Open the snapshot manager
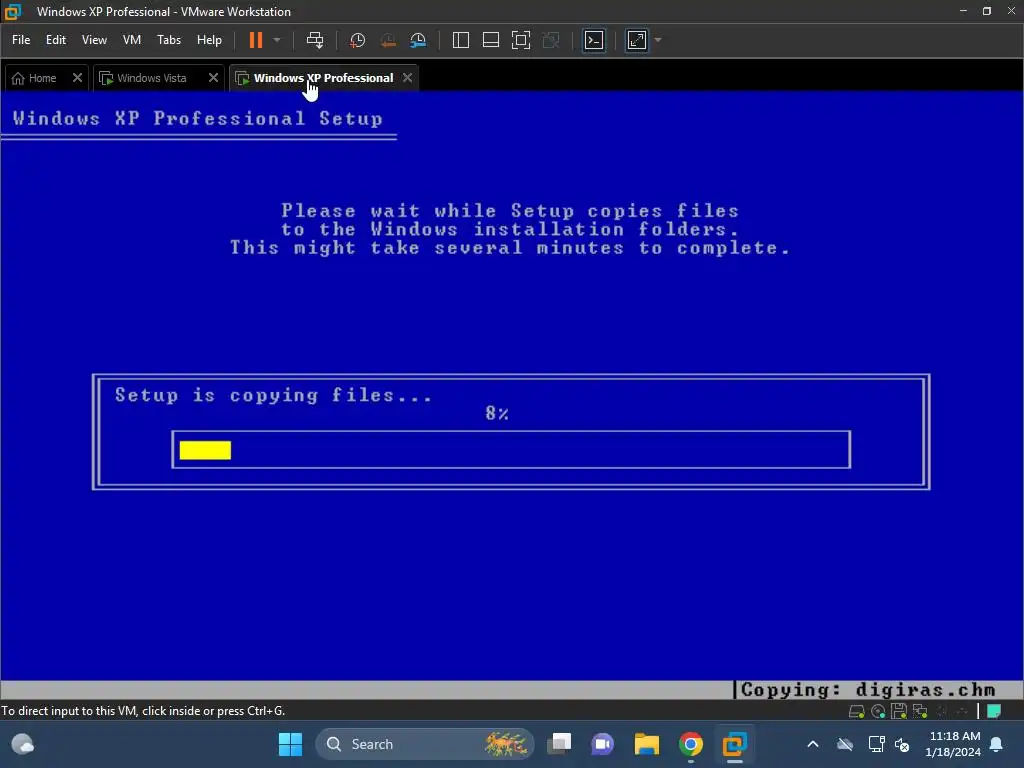 pos(419,40)
